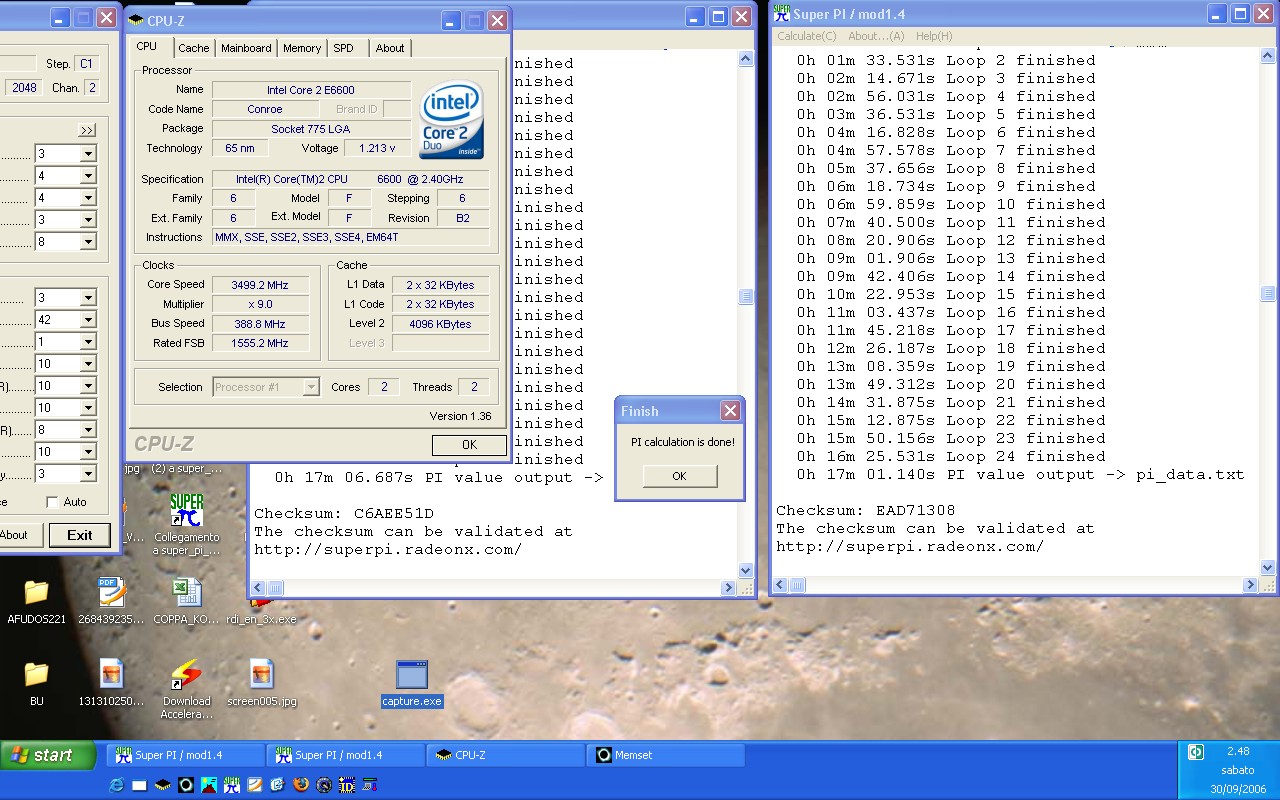This screenshot has height=800, width=1280.
Task: Open the COPPA_KO Excel file
Action: pos(186,593)
